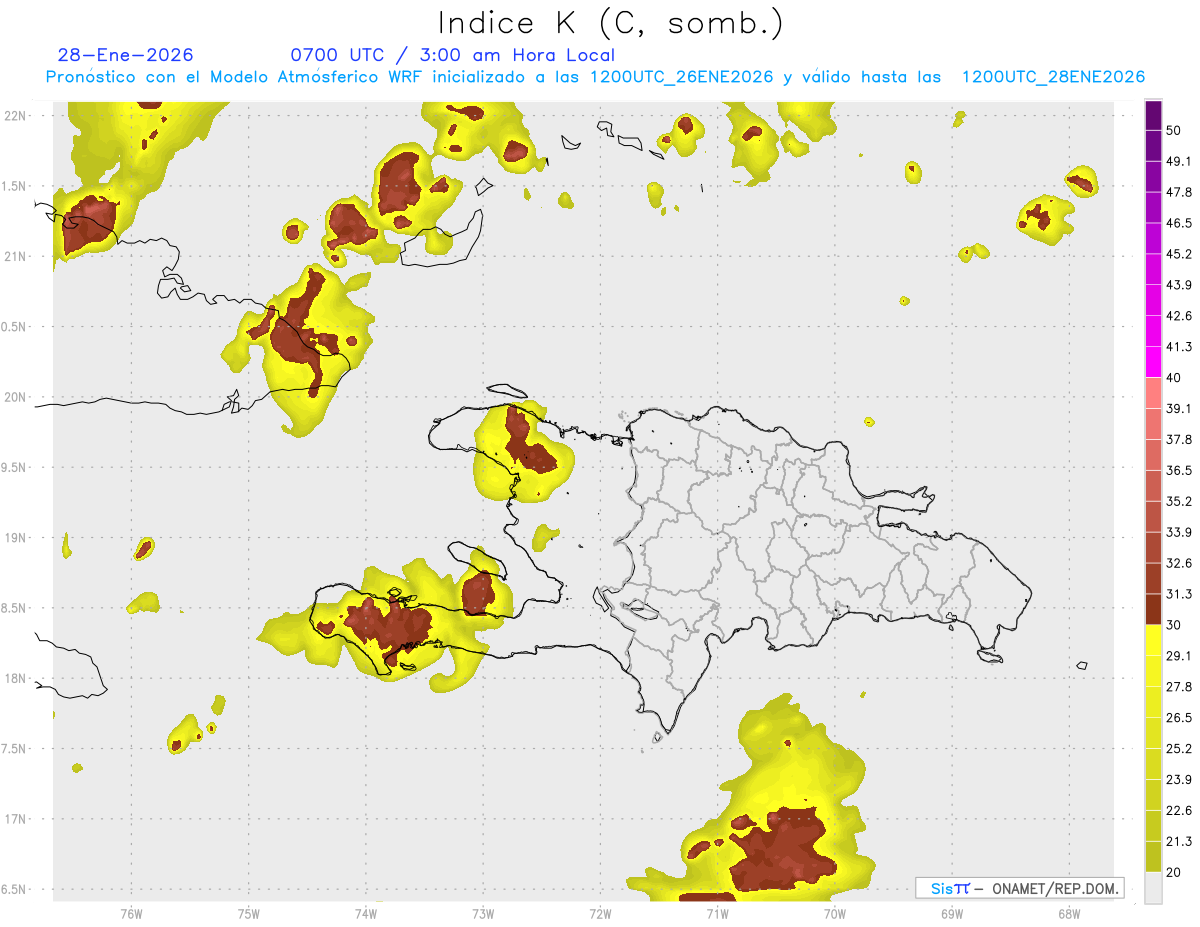Click the '40' colorbar label
Viewport: 1200px width, 927px height.
[x=1174, y=378]
